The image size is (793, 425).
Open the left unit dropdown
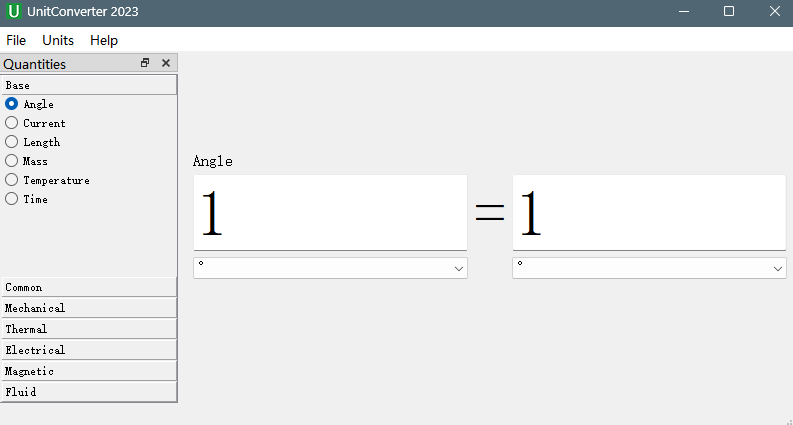[330, 268]
